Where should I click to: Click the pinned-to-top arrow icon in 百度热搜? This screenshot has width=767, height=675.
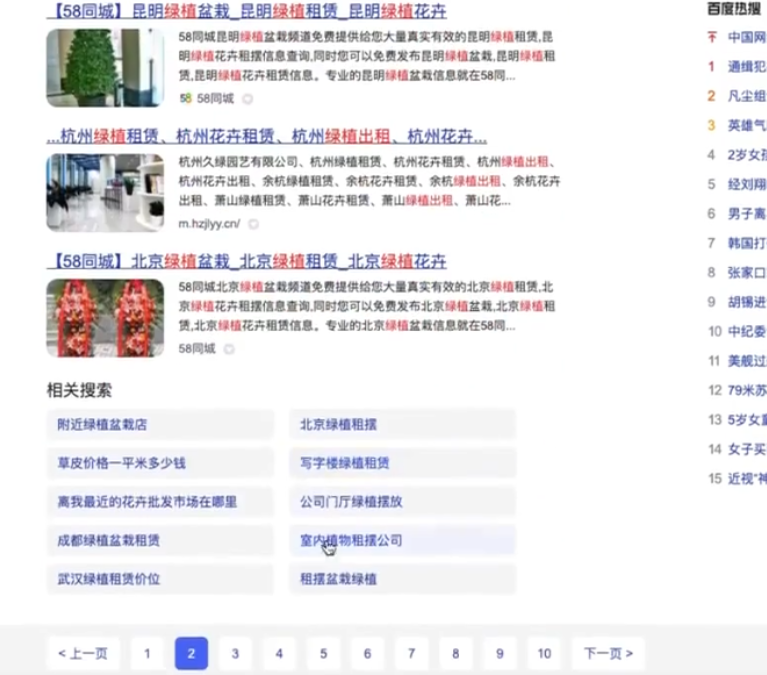coord(712,37)
